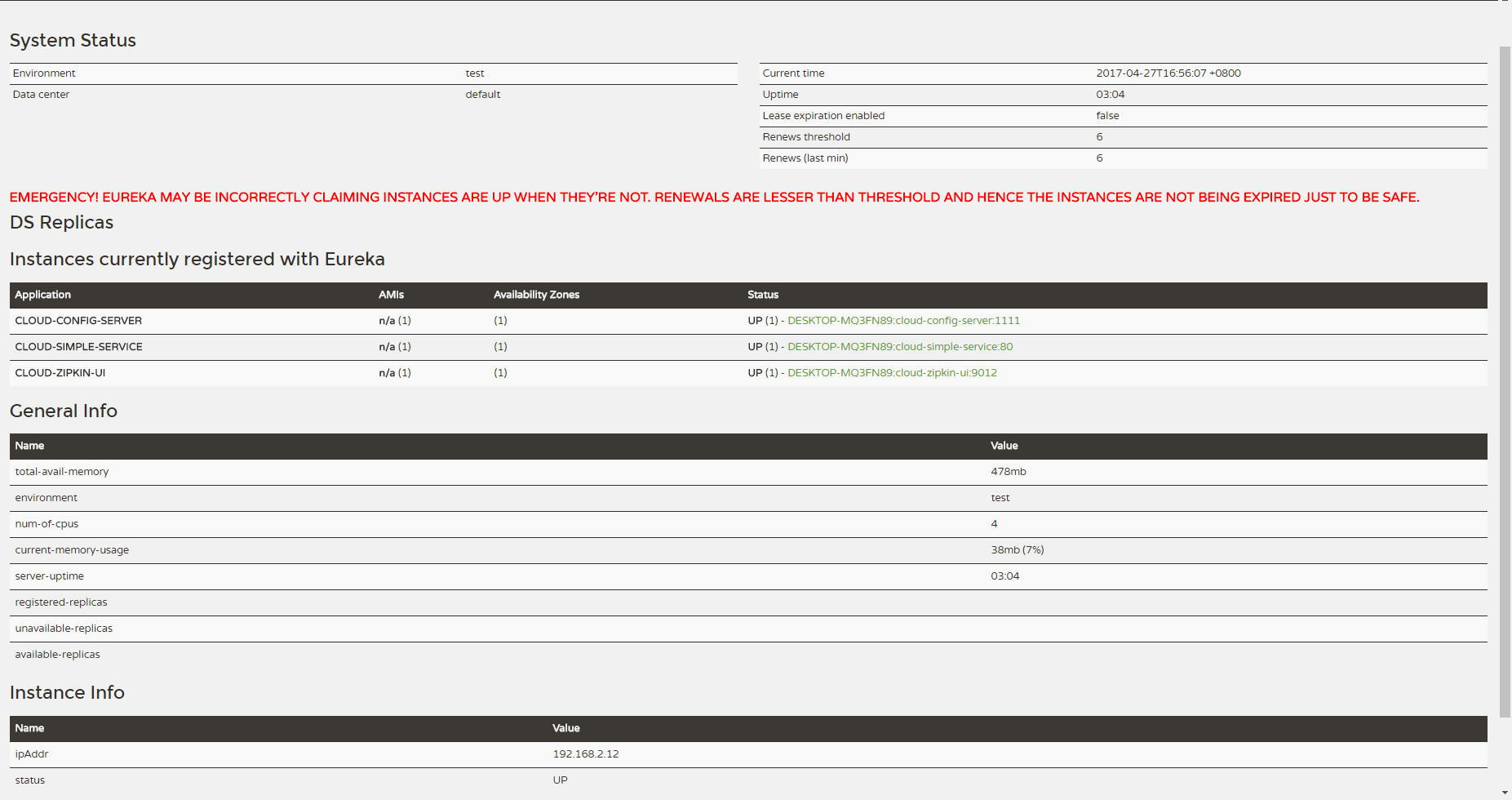This screenshot has width=1512, height=800.
Task: Click the available-replicas row name
Action: click(57, 655)
